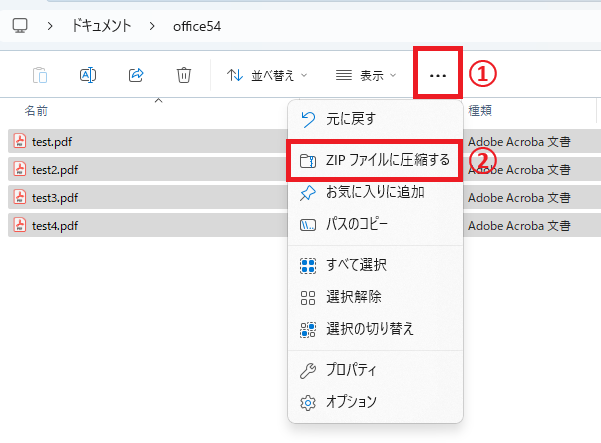This screenshot has height=443, width=601.
Task: Open the 並べ替え sort dropdown
Action: point(267,75)
